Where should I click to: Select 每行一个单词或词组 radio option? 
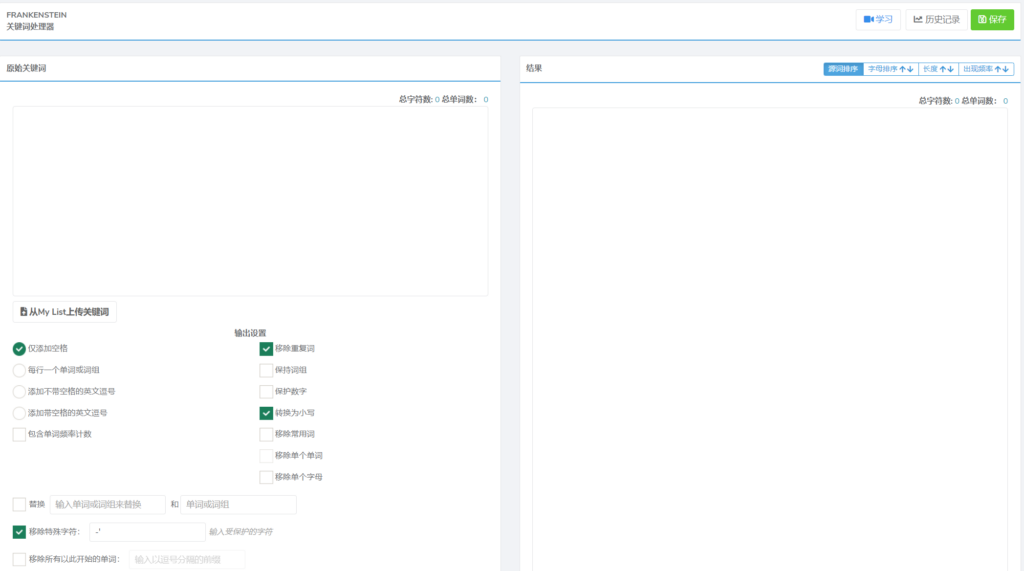19,370
